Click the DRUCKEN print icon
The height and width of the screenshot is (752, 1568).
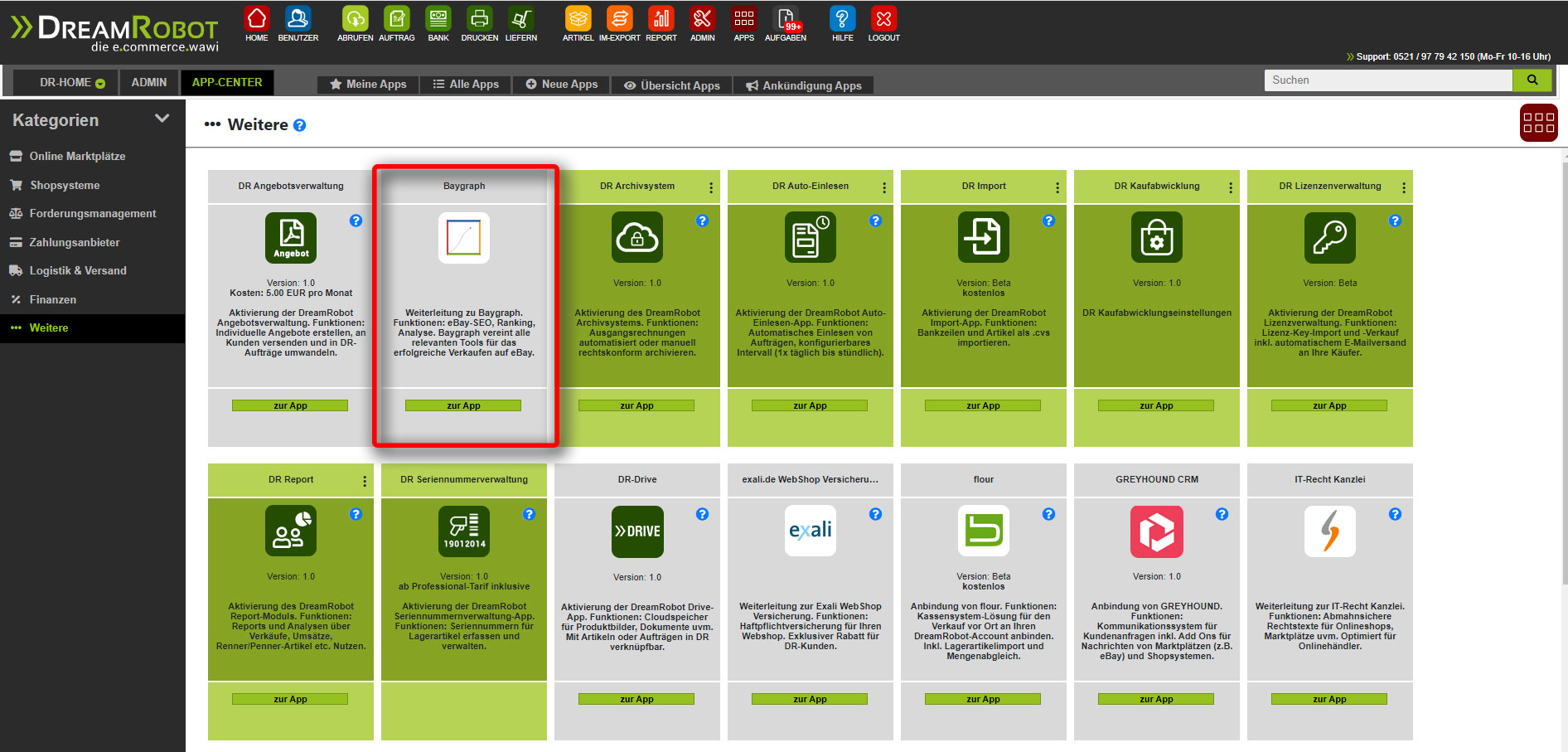click(x=479, y=18)
